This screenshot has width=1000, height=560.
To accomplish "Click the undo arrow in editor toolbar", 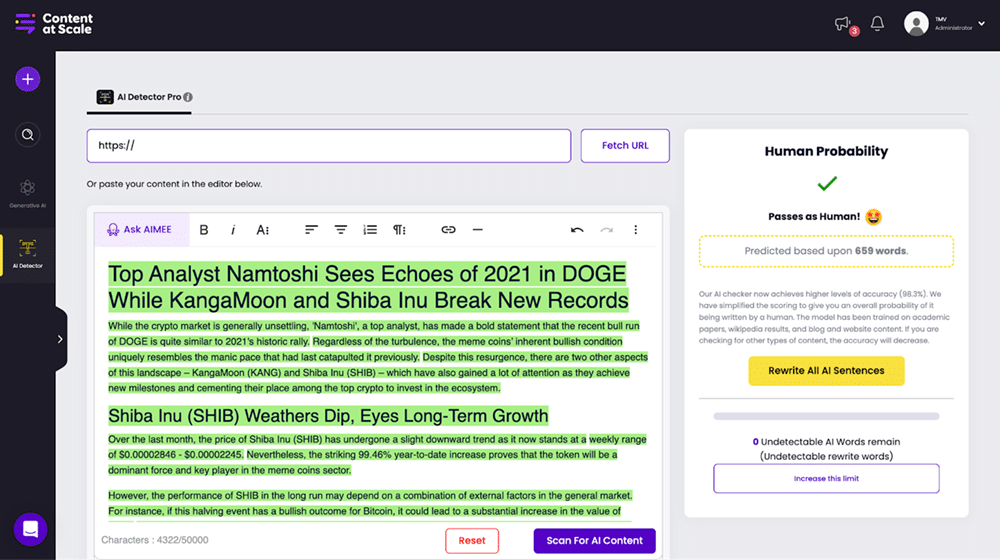I will click(577, 230).
